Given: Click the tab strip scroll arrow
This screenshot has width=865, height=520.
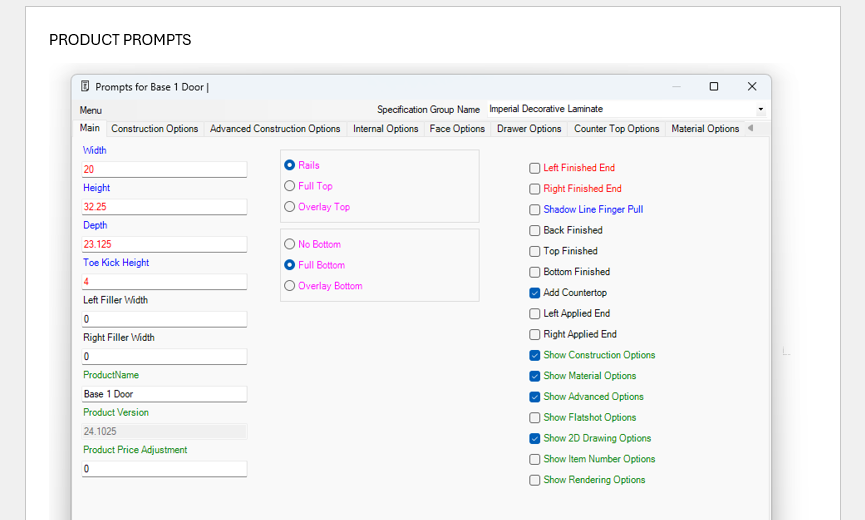Looking at the screenshot, I should click(x=750, y=128).
